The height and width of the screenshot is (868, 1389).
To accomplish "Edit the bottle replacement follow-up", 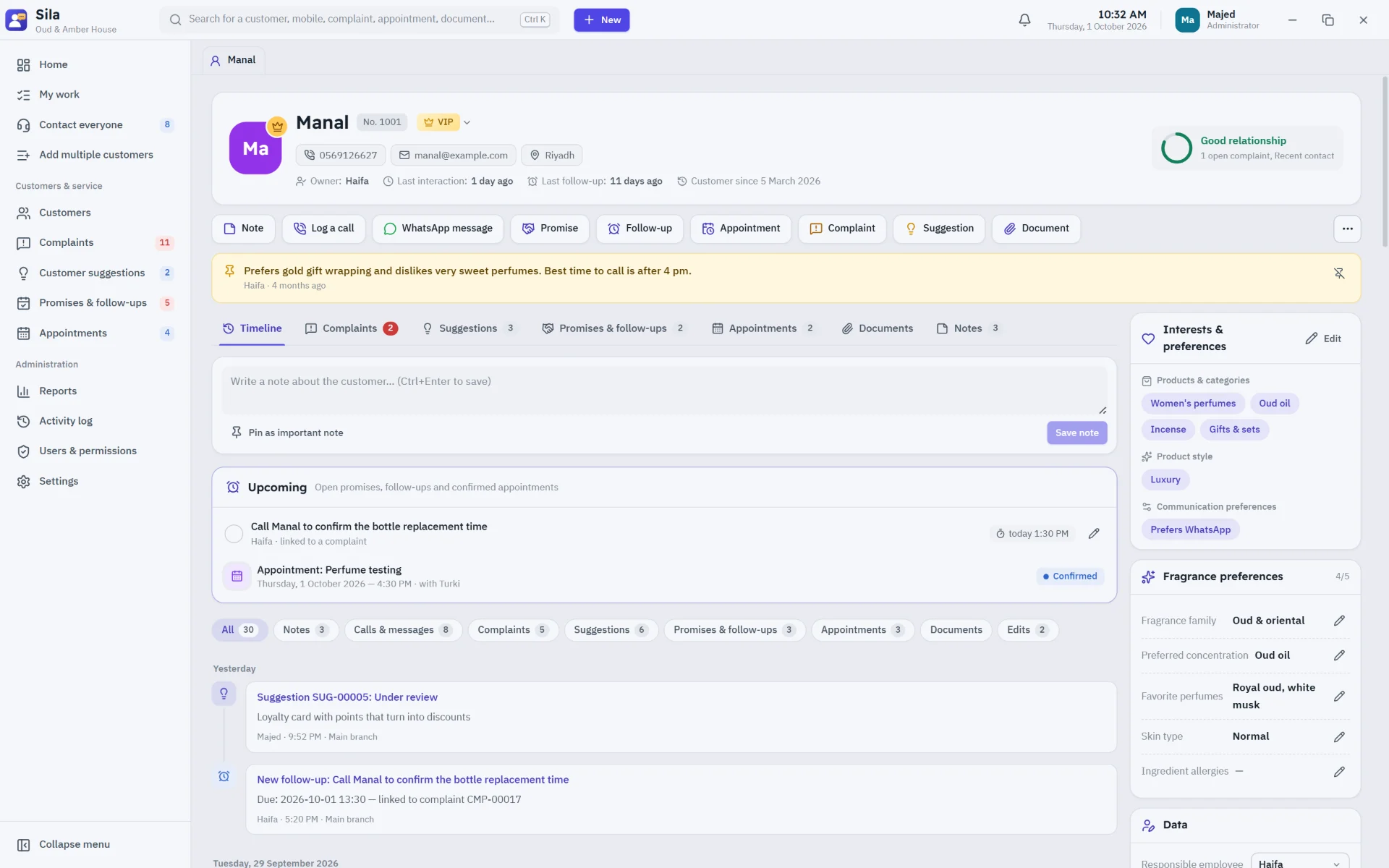I will 1094,534.
